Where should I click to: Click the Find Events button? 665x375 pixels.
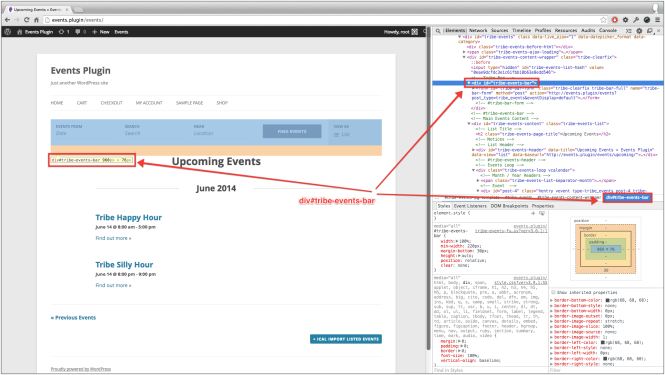tap(292, 131)
